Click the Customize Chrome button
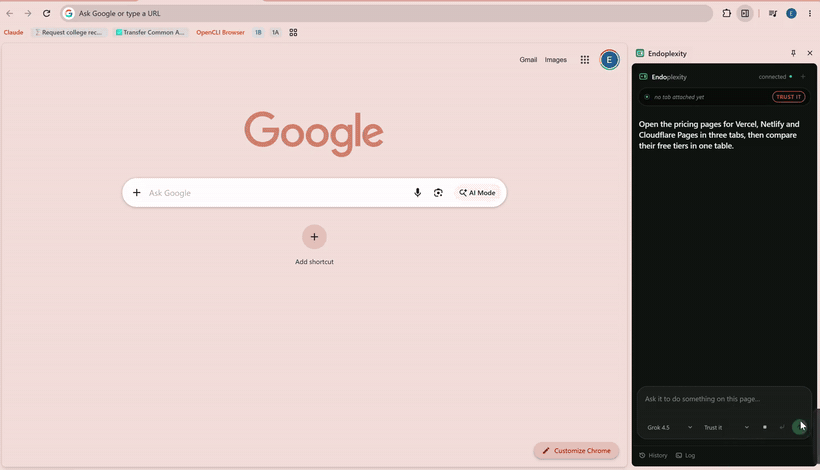The image size is (820, 470). coord(576,451)
